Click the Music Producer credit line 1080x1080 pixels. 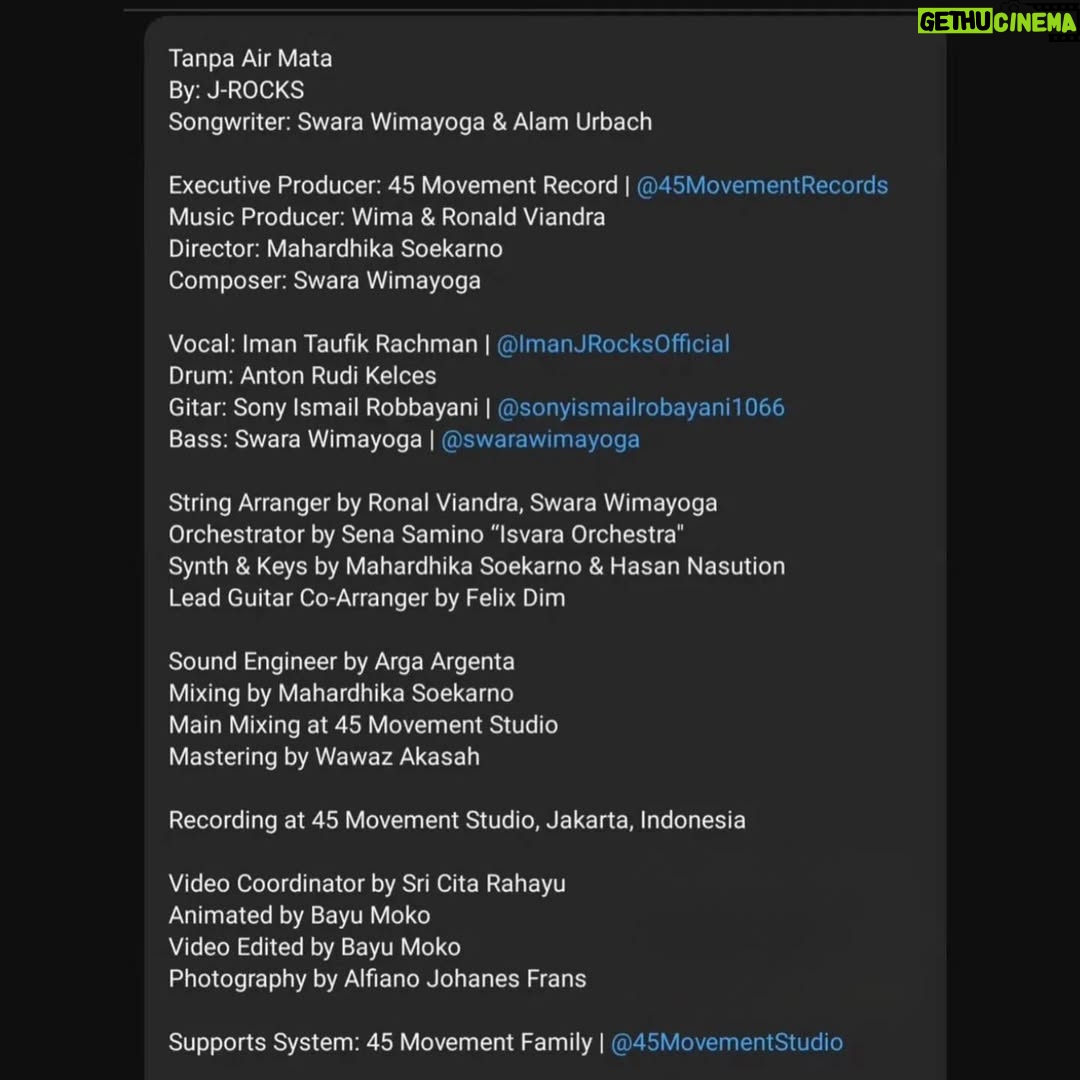tap(387, 217)
